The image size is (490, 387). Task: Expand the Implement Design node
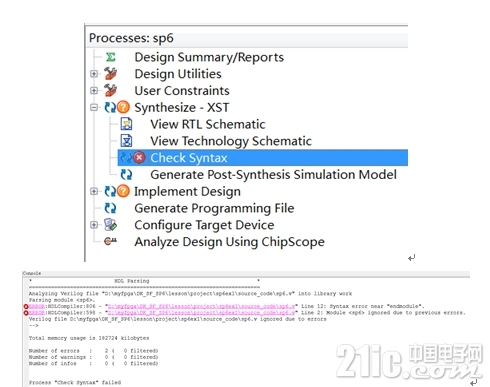click(94, 191)
